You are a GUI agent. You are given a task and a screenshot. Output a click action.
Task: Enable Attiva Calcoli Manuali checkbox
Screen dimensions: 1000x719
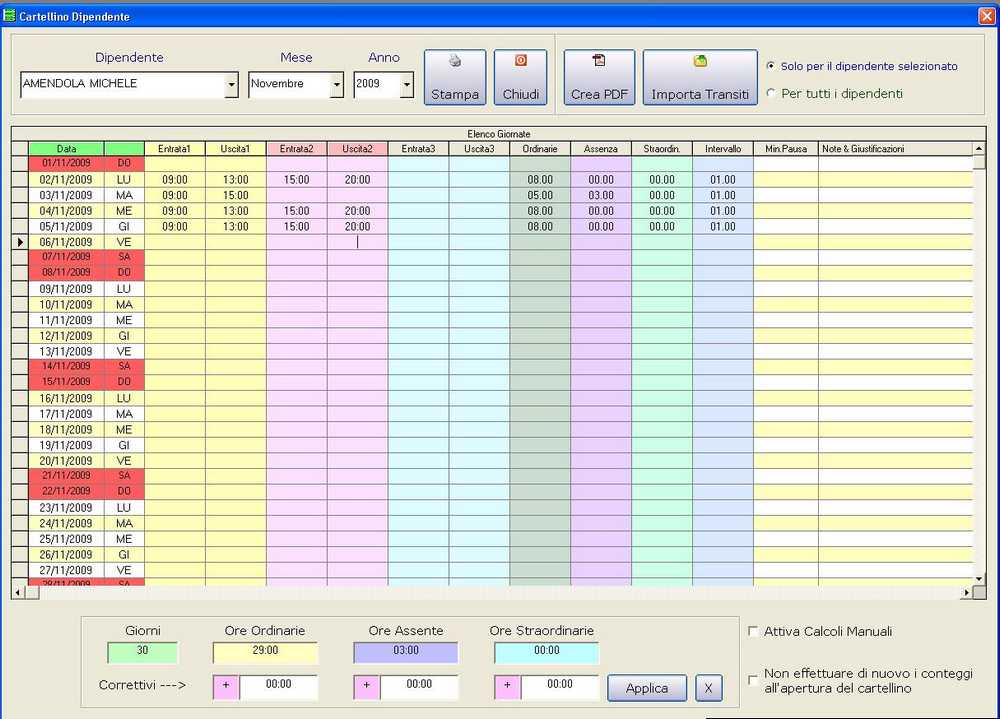point(753,631)
